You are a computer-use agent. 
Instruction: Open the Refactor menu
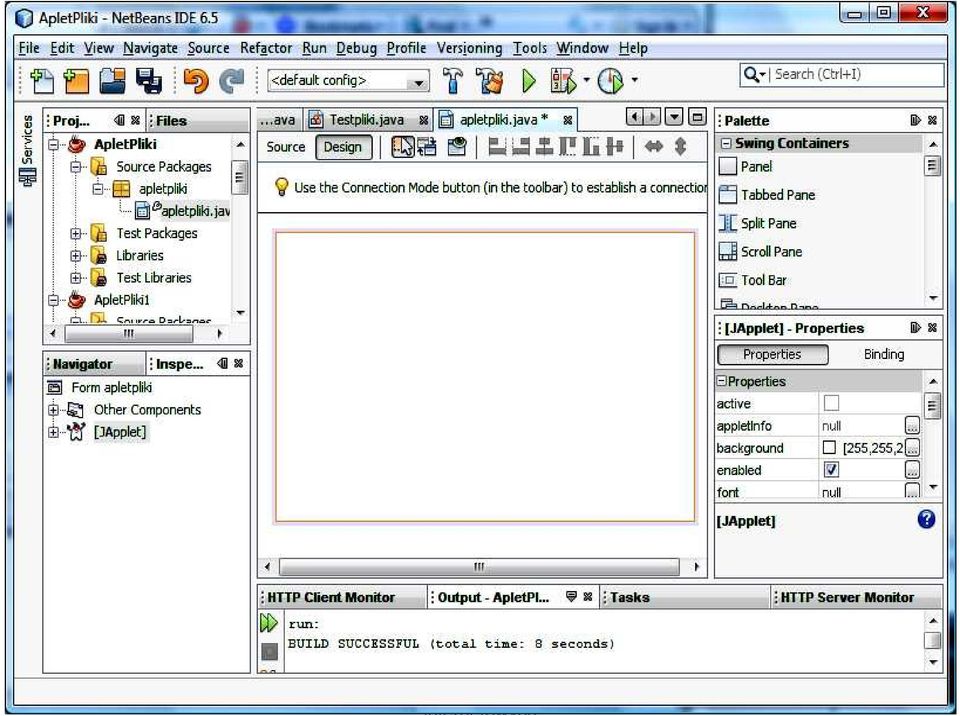(x=266, y=48)
